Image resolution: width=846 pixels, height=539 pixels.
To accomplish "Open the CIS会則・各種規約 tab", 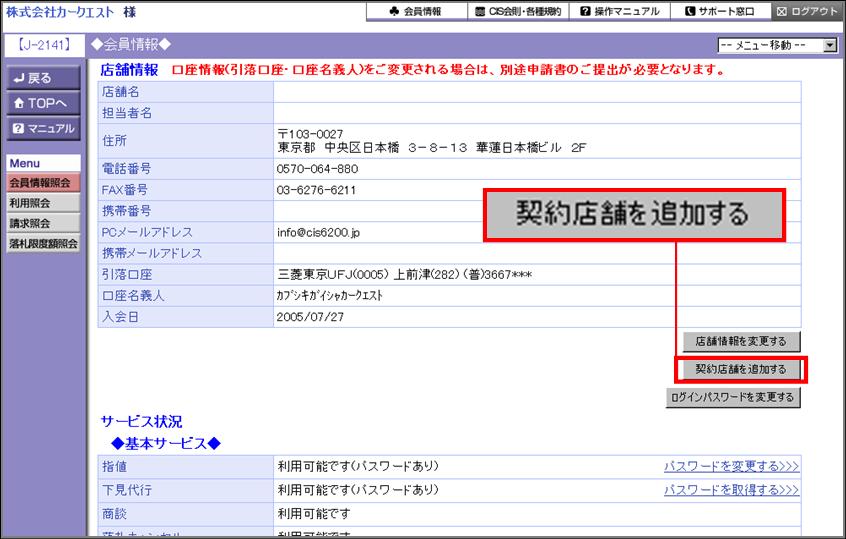I will [518, 11].
